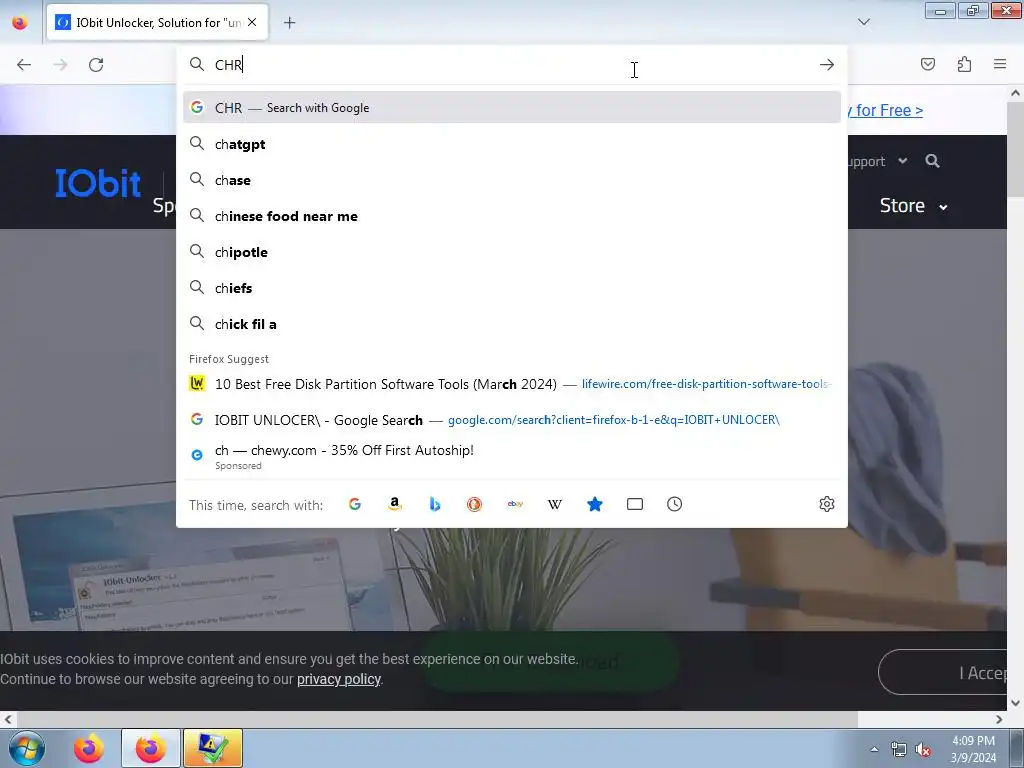
Task: Choose the 'chatgpt' search suggestion
Action: (x=512, y=144)
